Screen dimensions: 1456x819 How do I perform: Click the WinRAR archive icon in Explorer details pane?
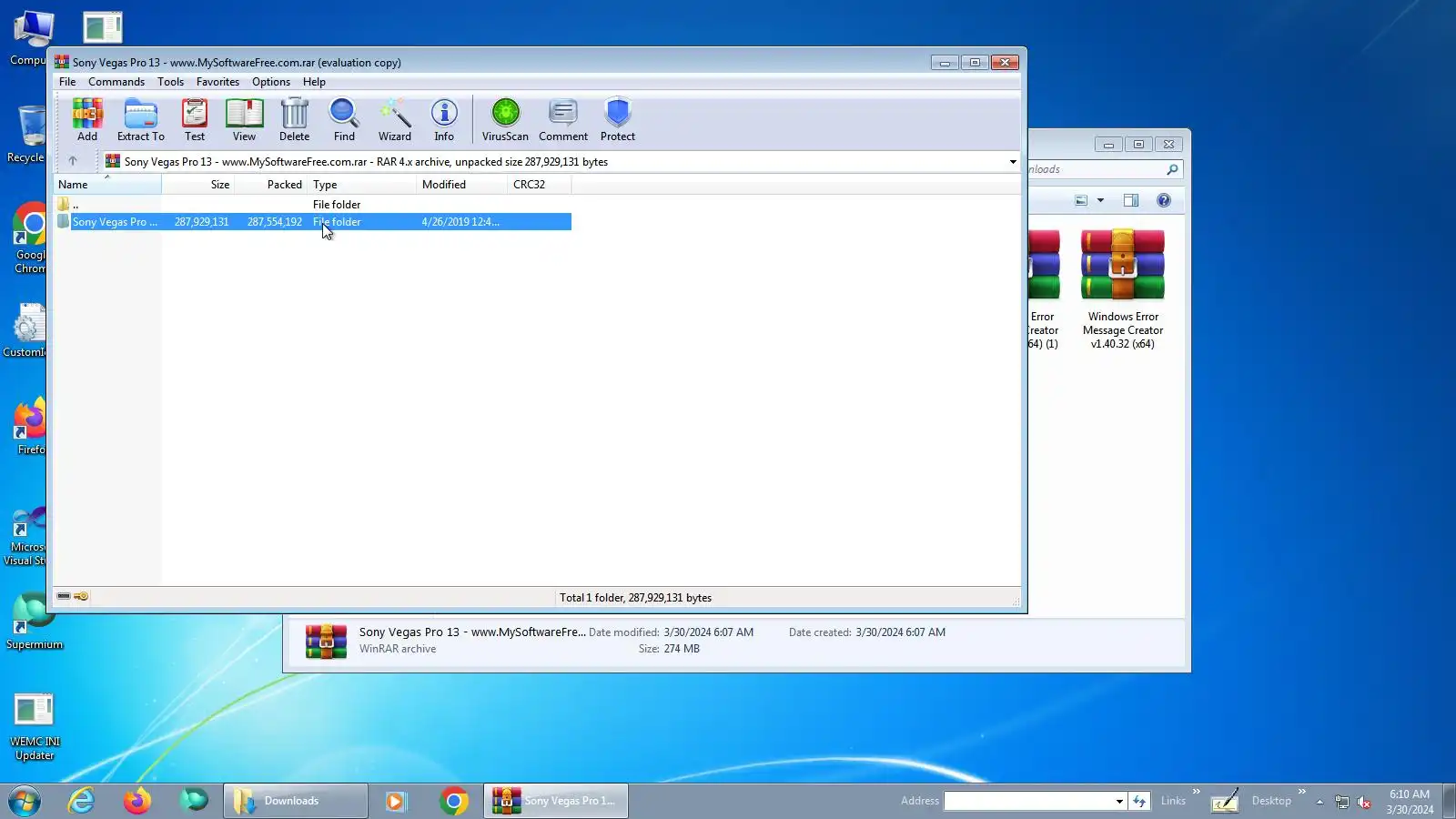pyautogui.click(x=326, y=641)
